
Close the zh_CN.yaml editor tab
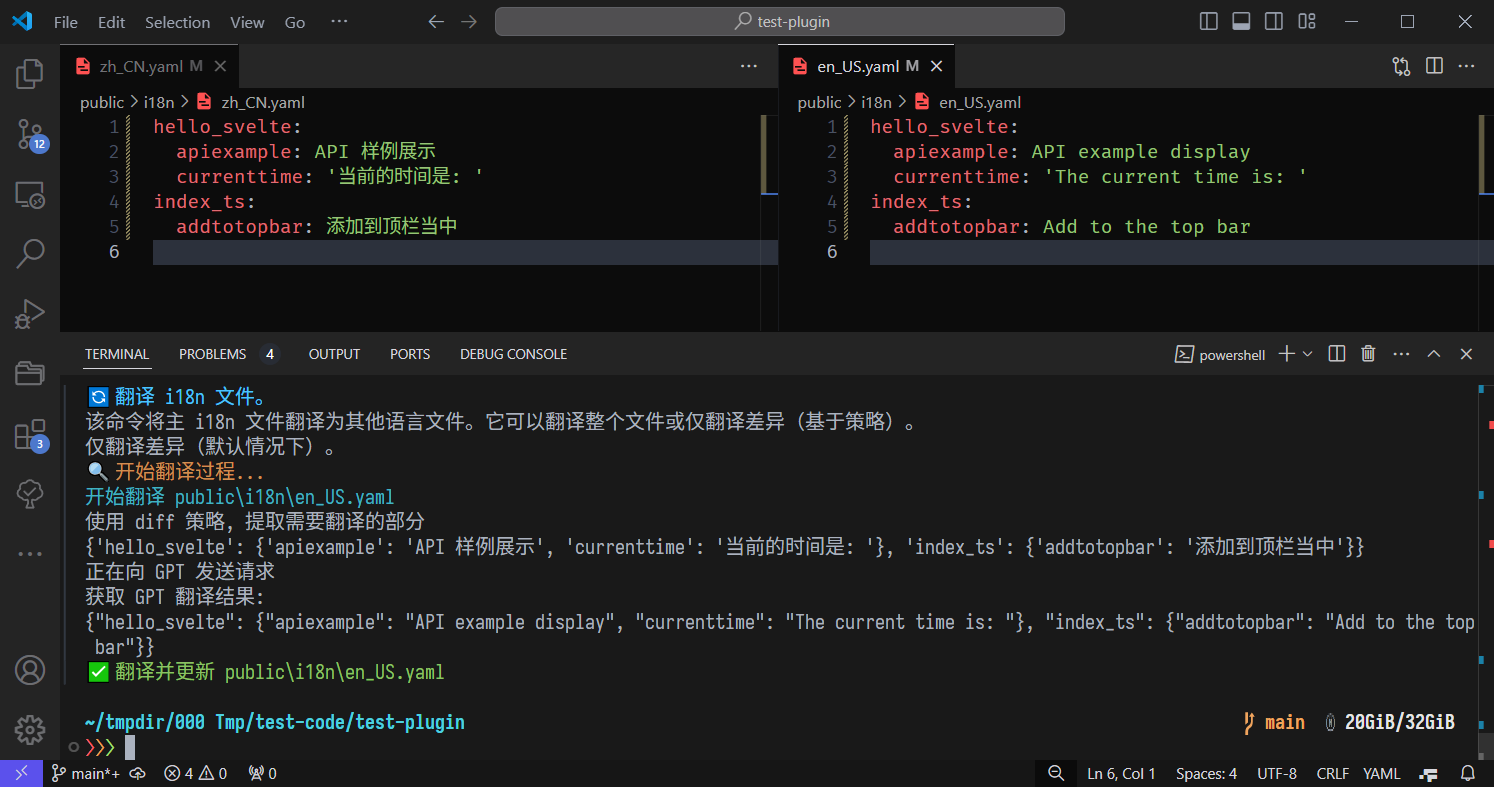click(x=220, y=66)
